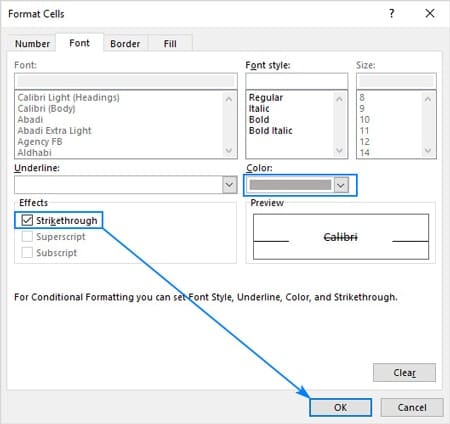Click font style list scroll up arrow

tap(339, 99)
